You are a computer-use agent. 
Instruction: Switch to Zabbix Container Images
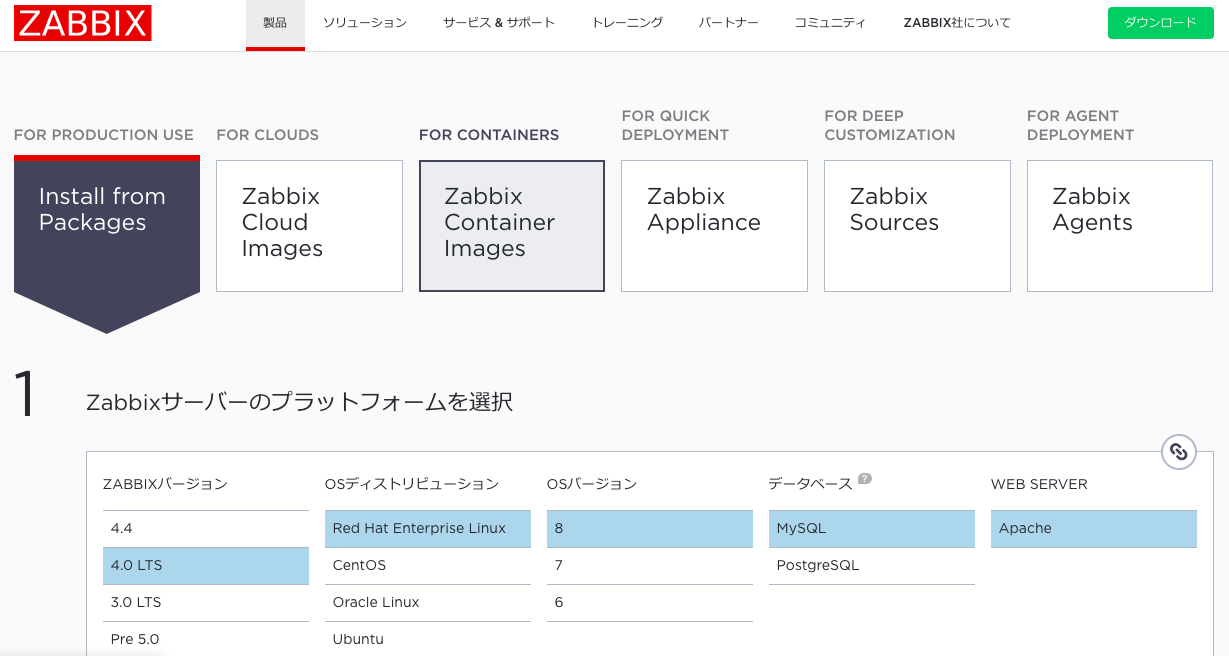[512, 226]
